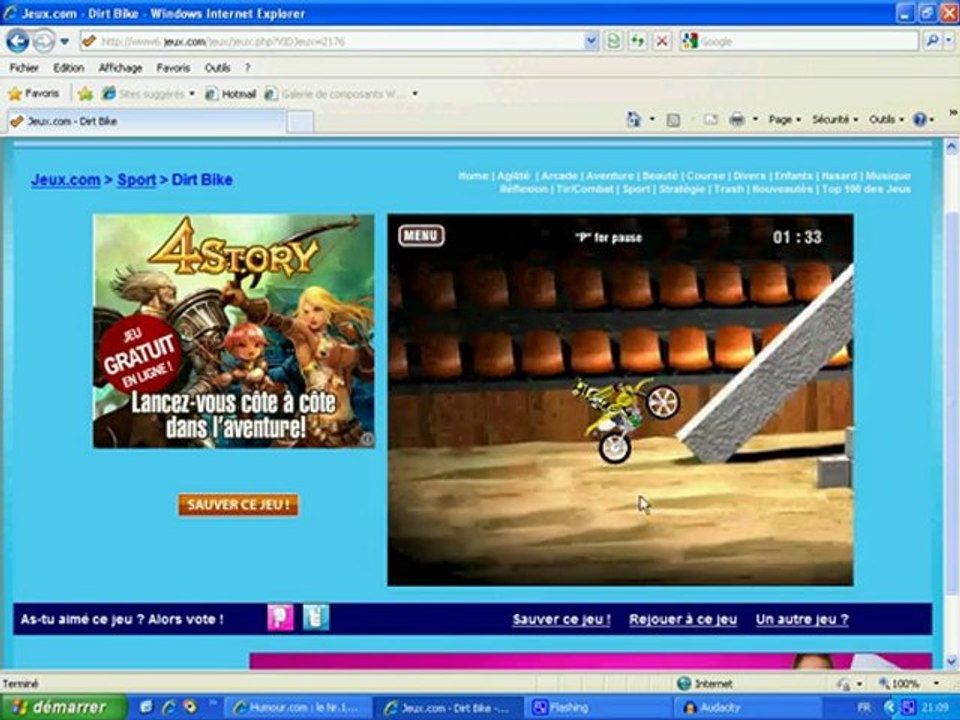Image resolution: width=960 pixels, height=720 pixels.
Task: Click the in-game MENU button
Action: coord(421,236)
